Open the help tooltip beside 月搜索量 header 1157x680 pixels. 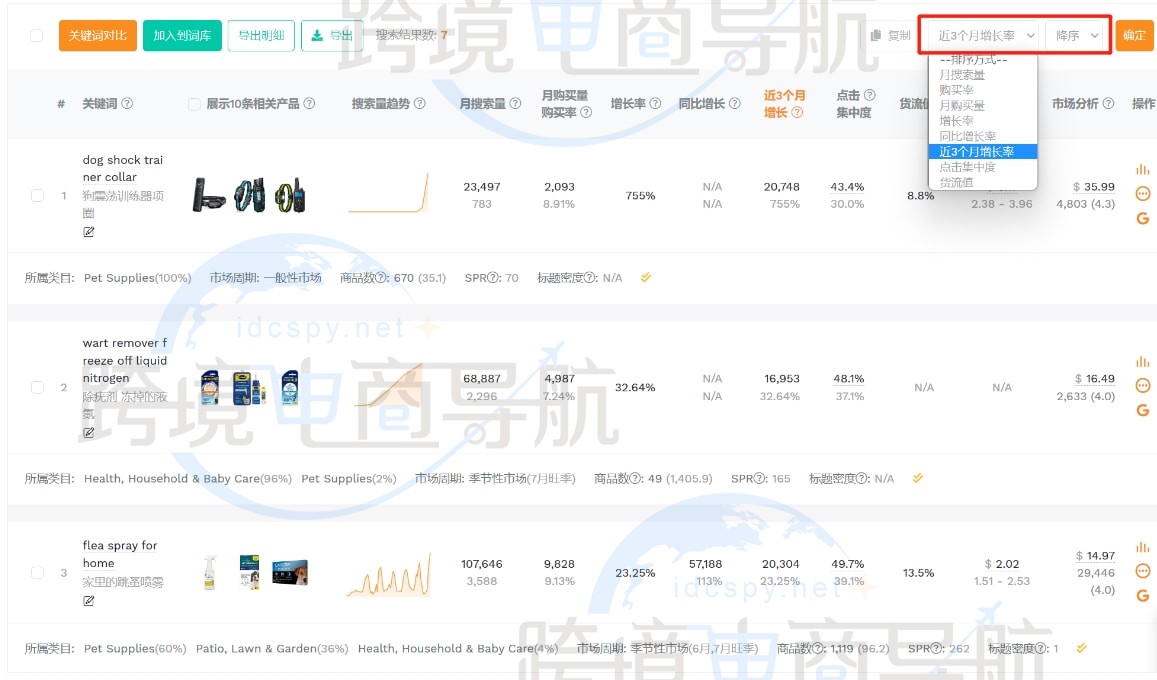(x=516, y=103)
